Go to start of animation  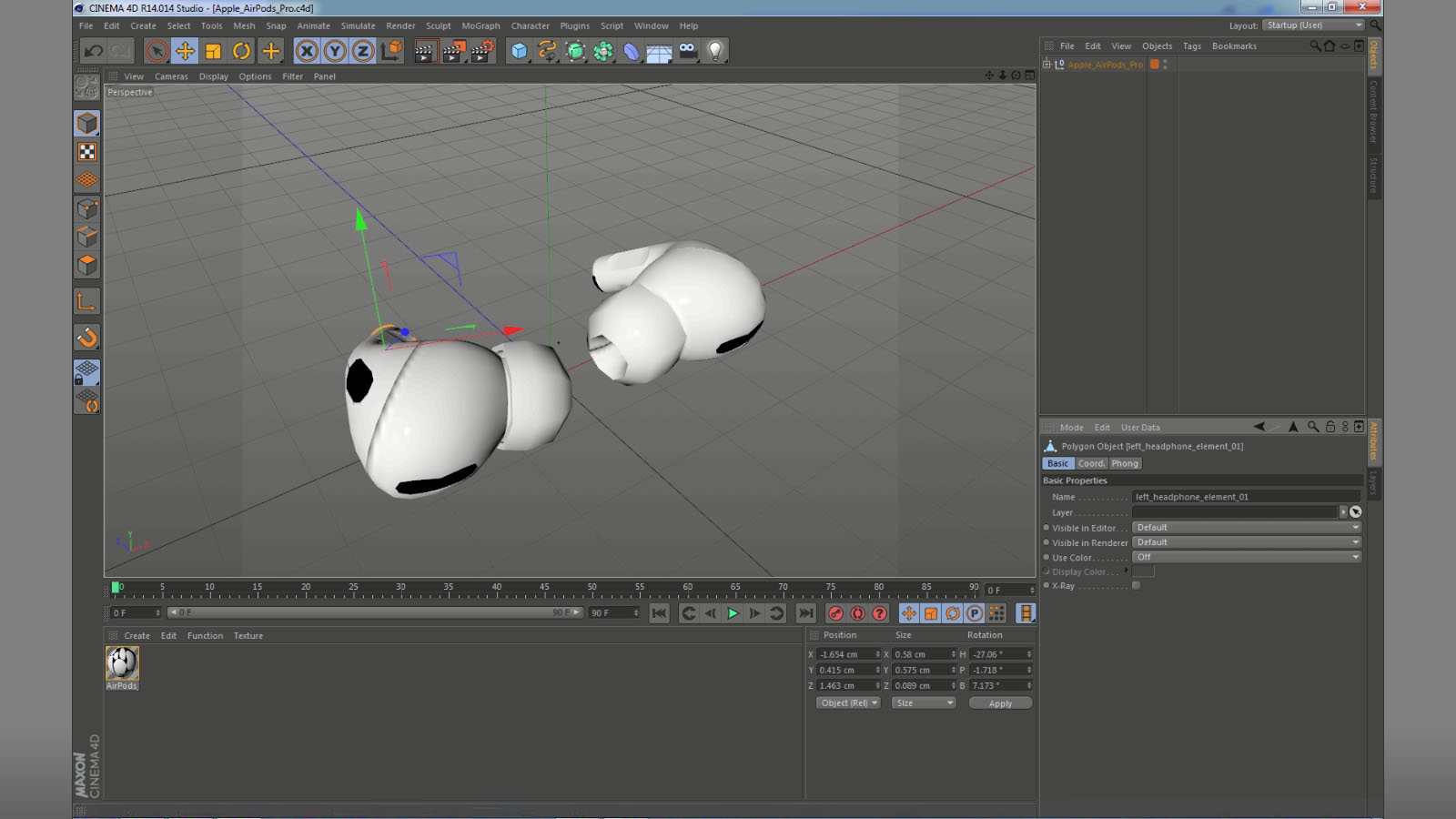[660, 613]
